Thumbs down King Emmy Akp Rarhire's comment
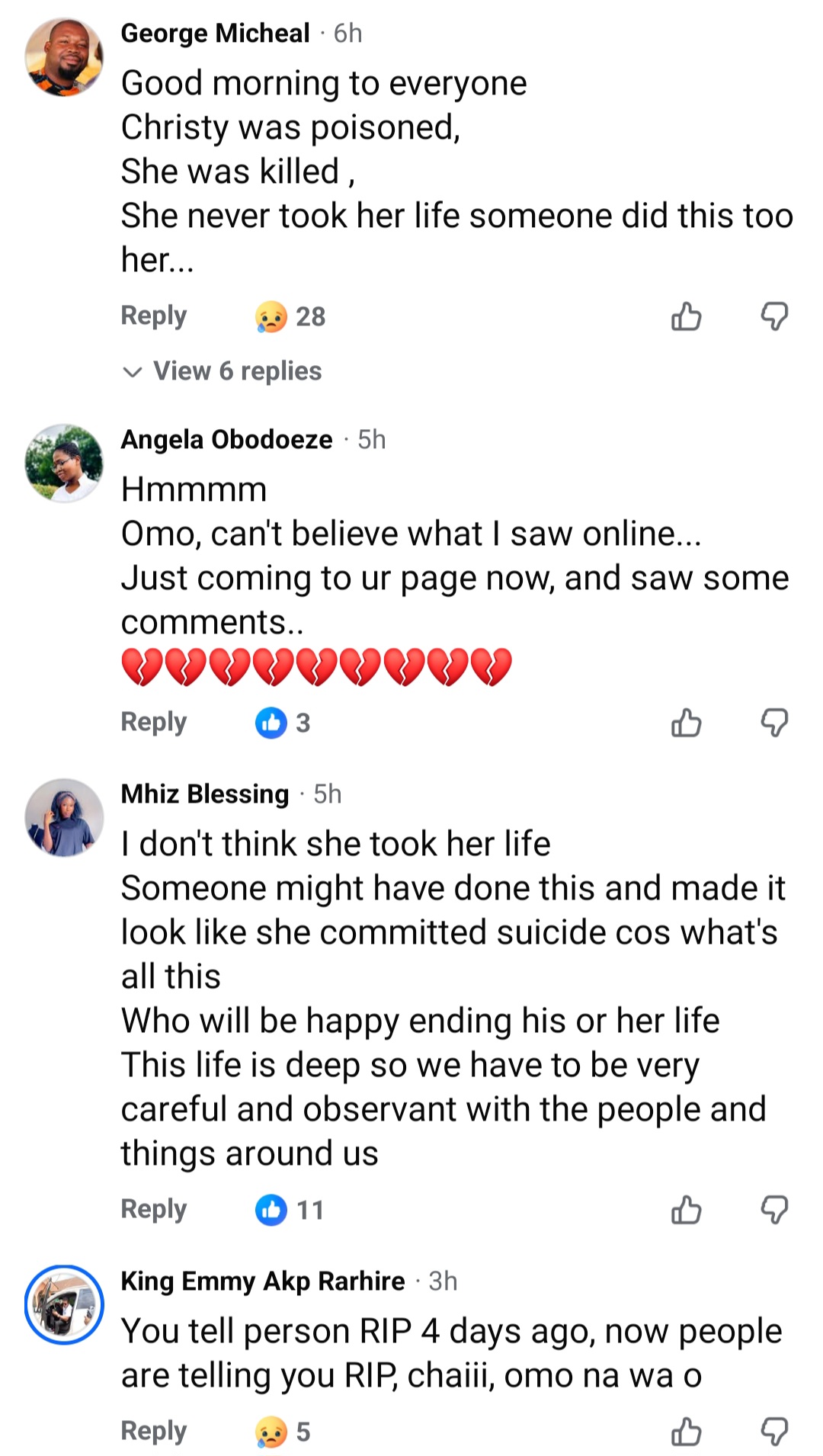This screenshot has height=1456, width=823. 774,1432
